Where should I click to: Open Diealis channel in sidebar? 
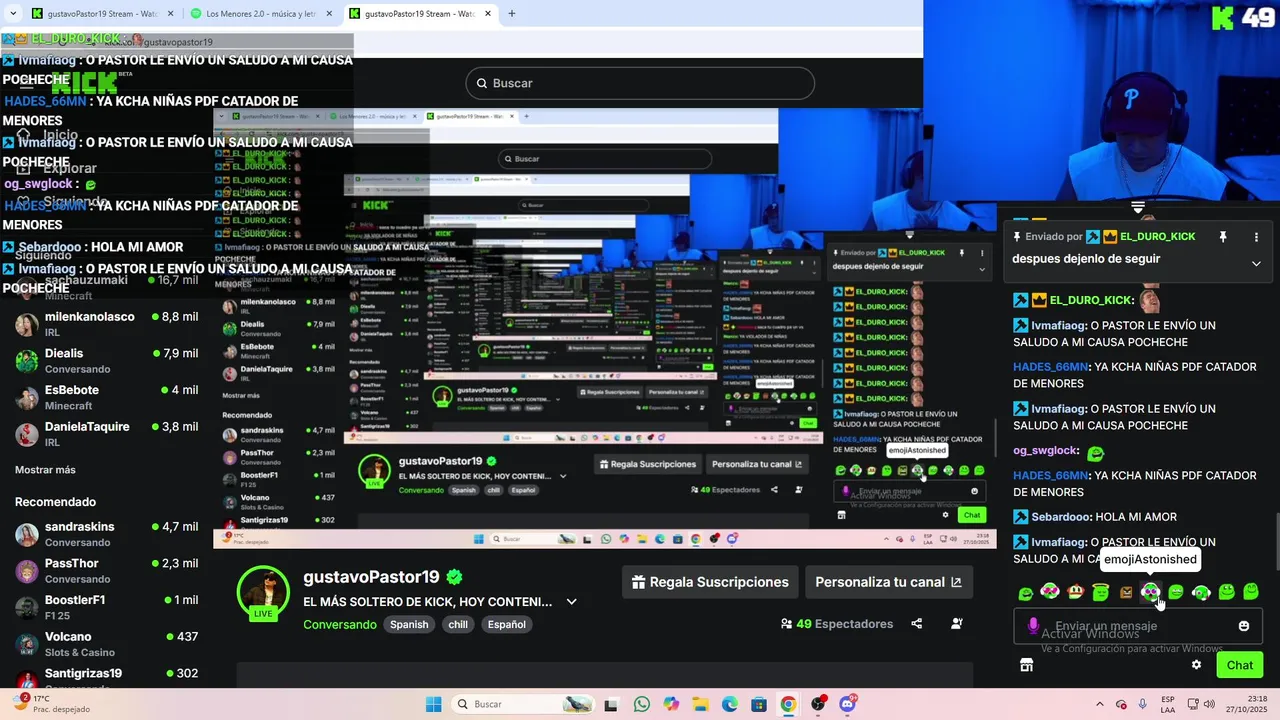(106, 361)
